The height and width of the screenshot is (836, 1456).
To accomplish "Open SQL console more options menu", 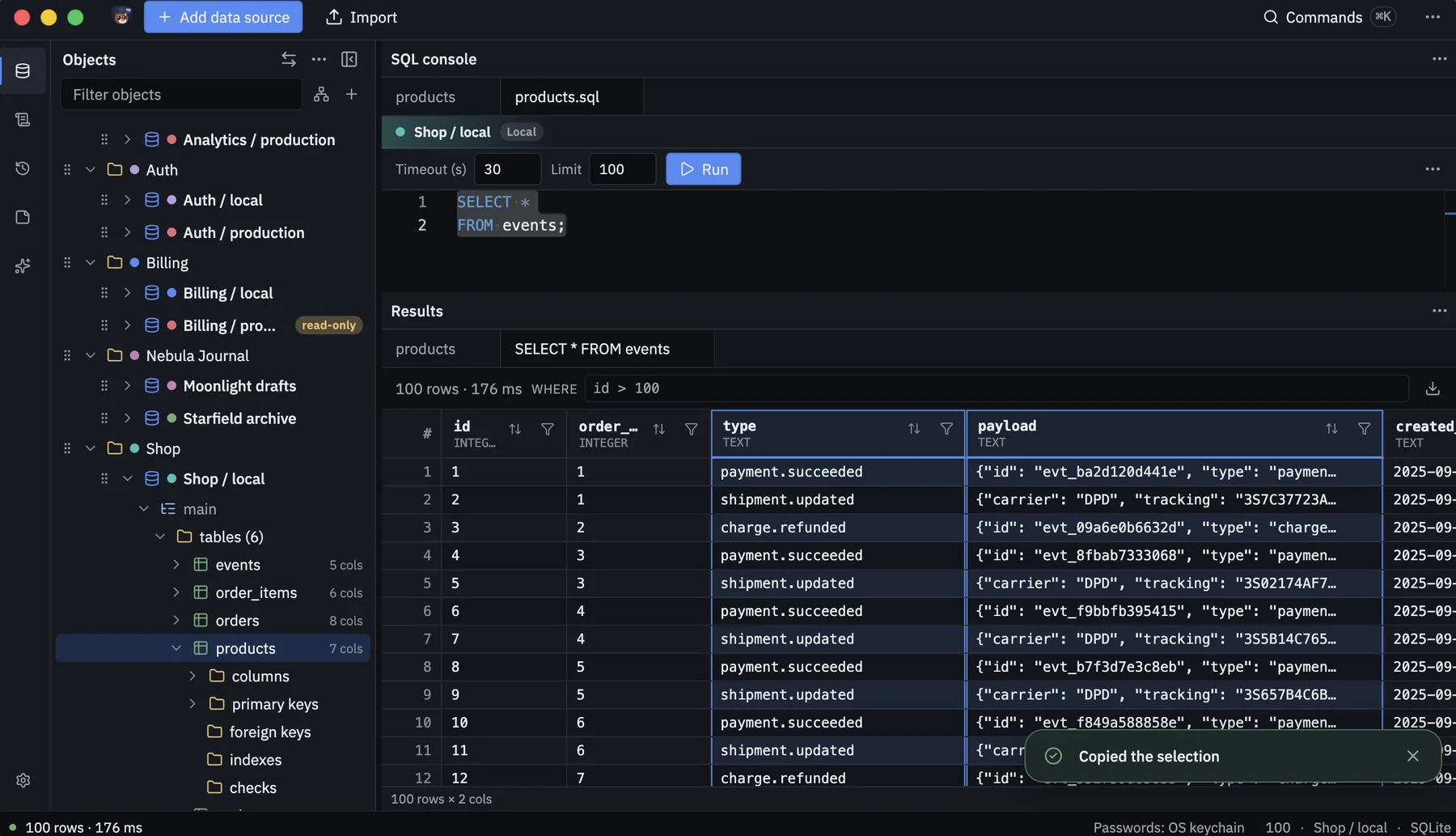I will pyautogui.click(x=1440, y=59).
